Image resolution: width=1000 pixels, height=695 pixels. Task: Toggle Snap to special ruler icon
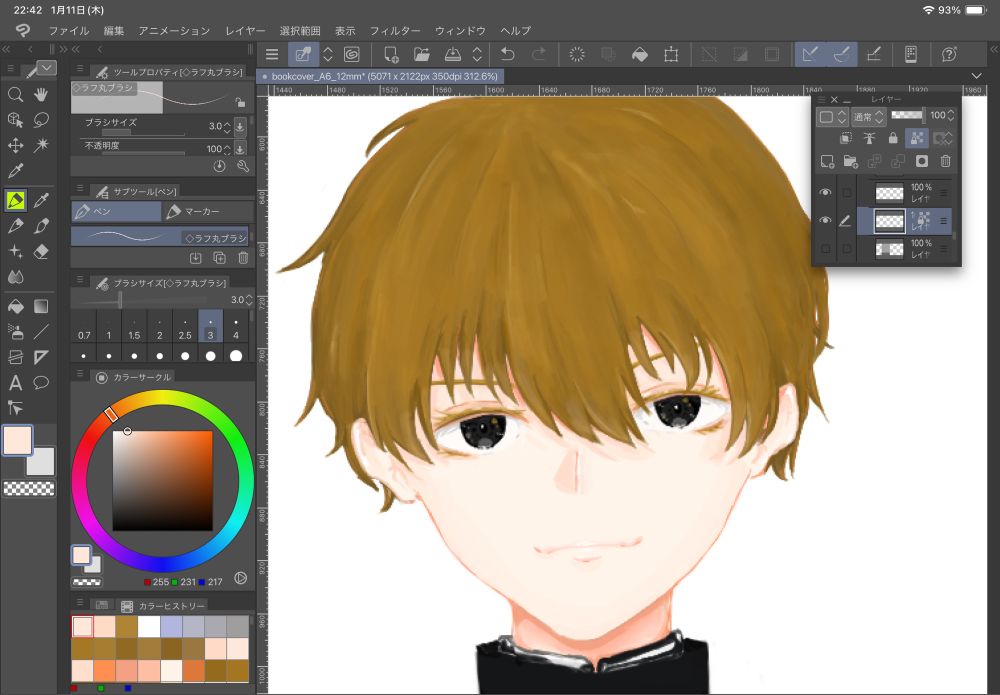(842, 55)
